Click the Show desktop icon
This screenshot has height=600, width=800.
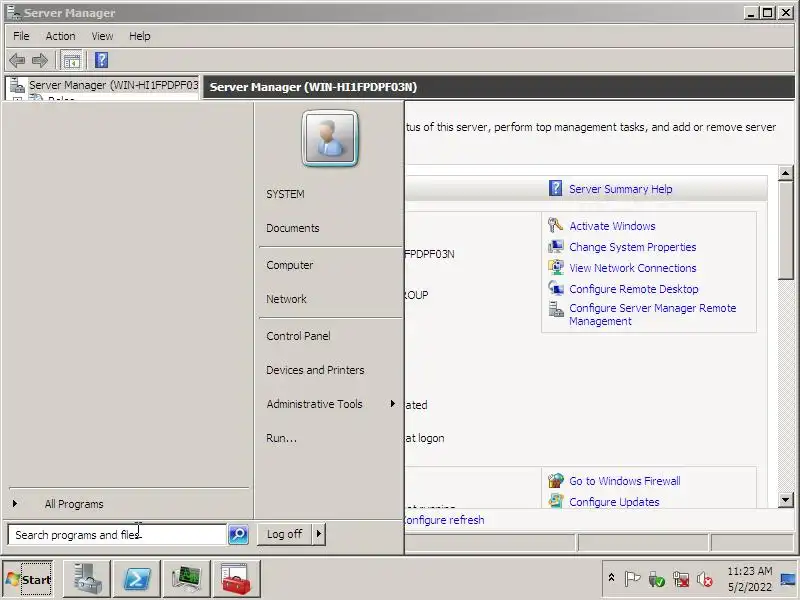pyautogui.click(x=789, y=579)
